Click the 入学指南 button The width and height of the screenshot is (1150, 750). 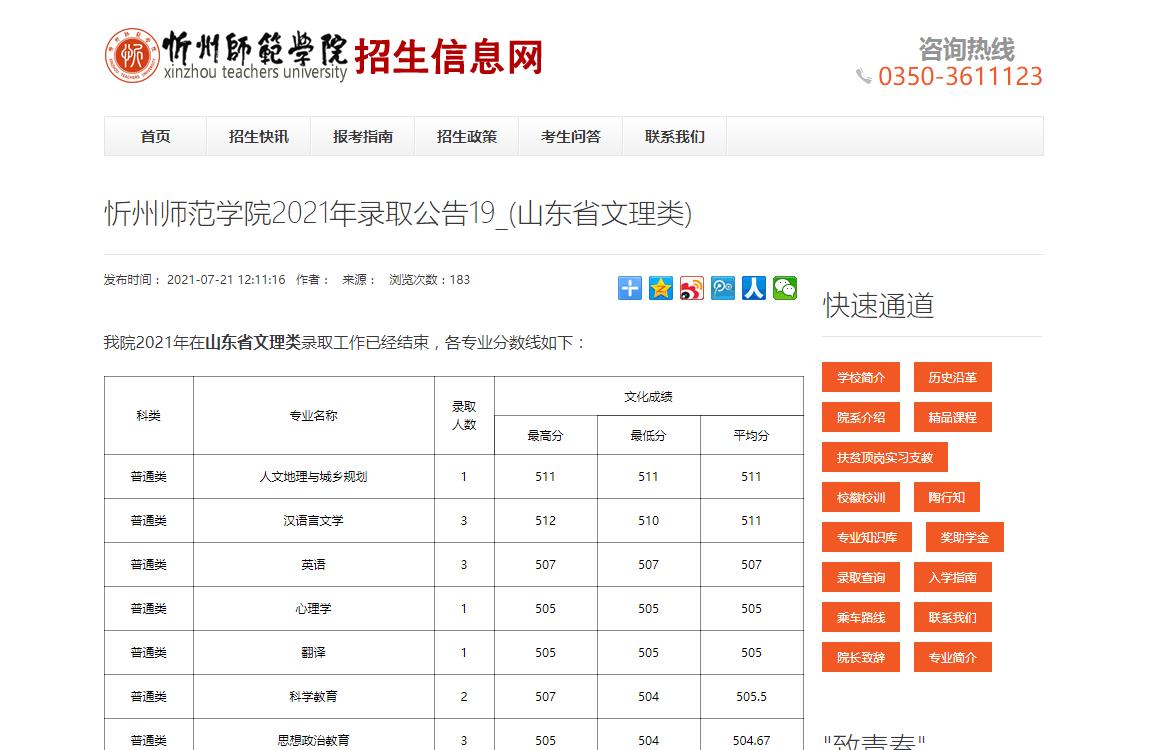953,577
